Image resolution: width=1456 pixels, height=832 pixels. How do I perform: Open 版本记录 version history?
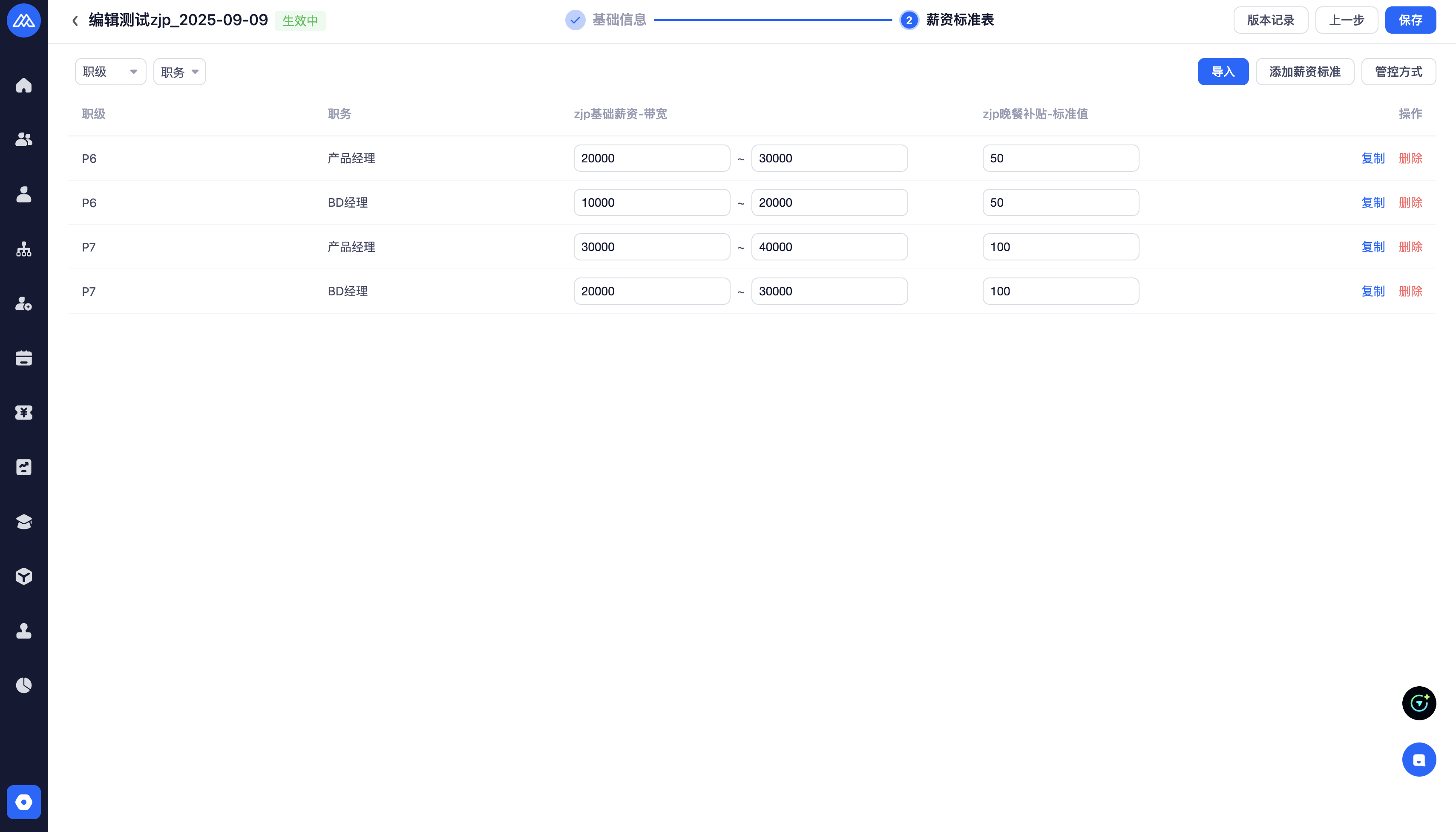(1270, 20)
